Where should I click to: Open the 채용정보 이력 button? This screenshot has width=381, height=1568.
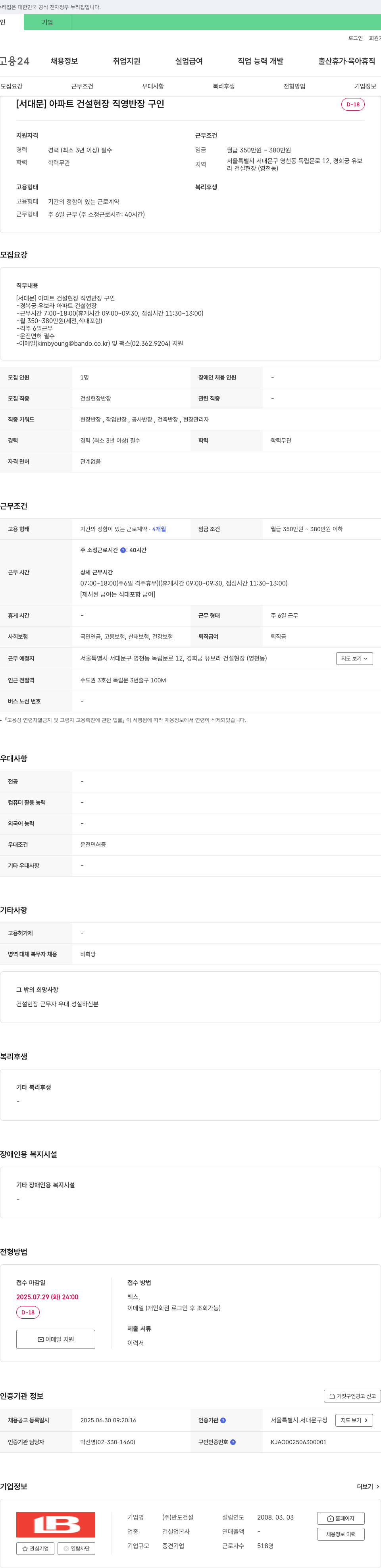tap(341, 1534)
